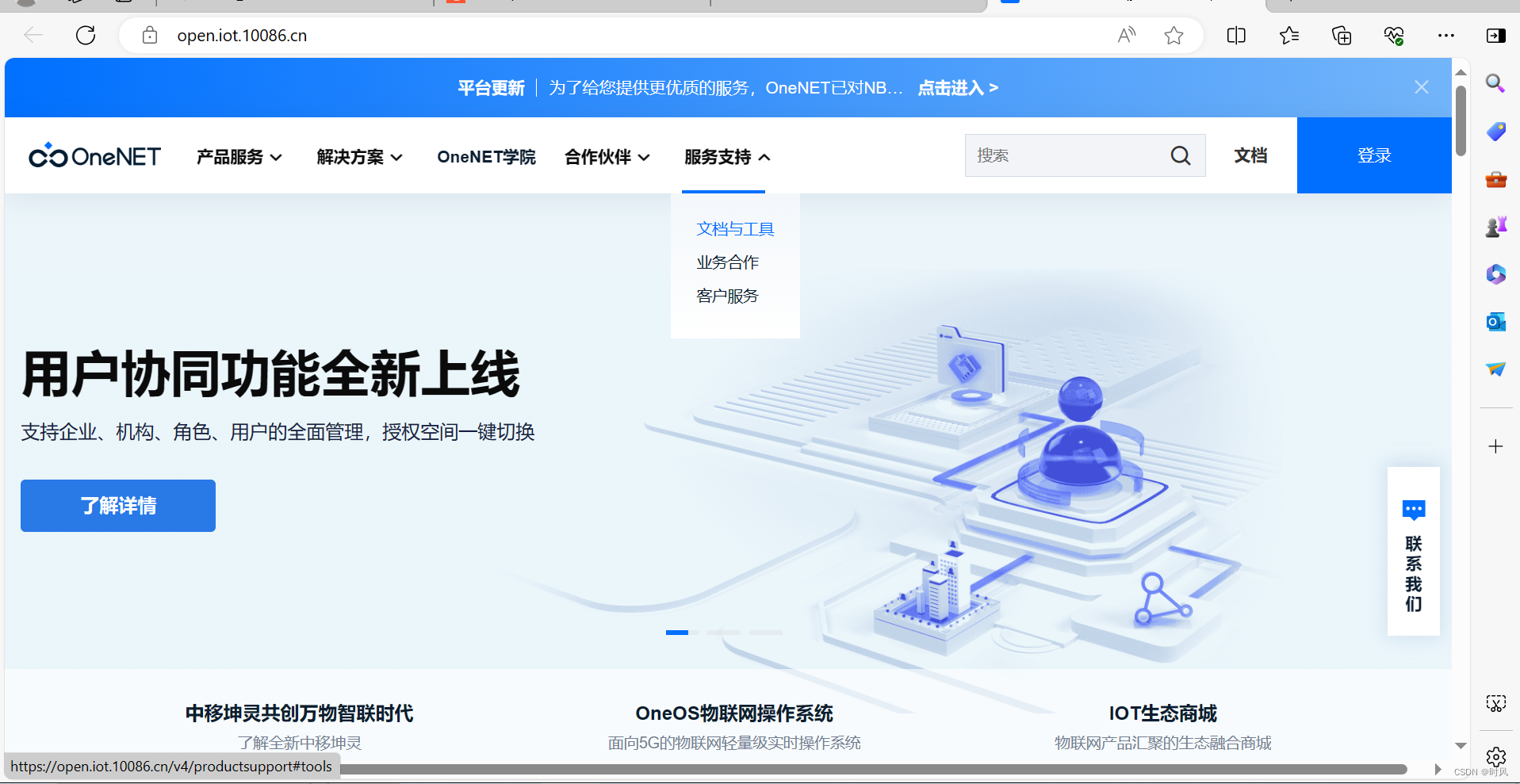The height and width of the screenshot is (784, 1520).
Task: Open split screen icon
Action: pos(1236,35)
